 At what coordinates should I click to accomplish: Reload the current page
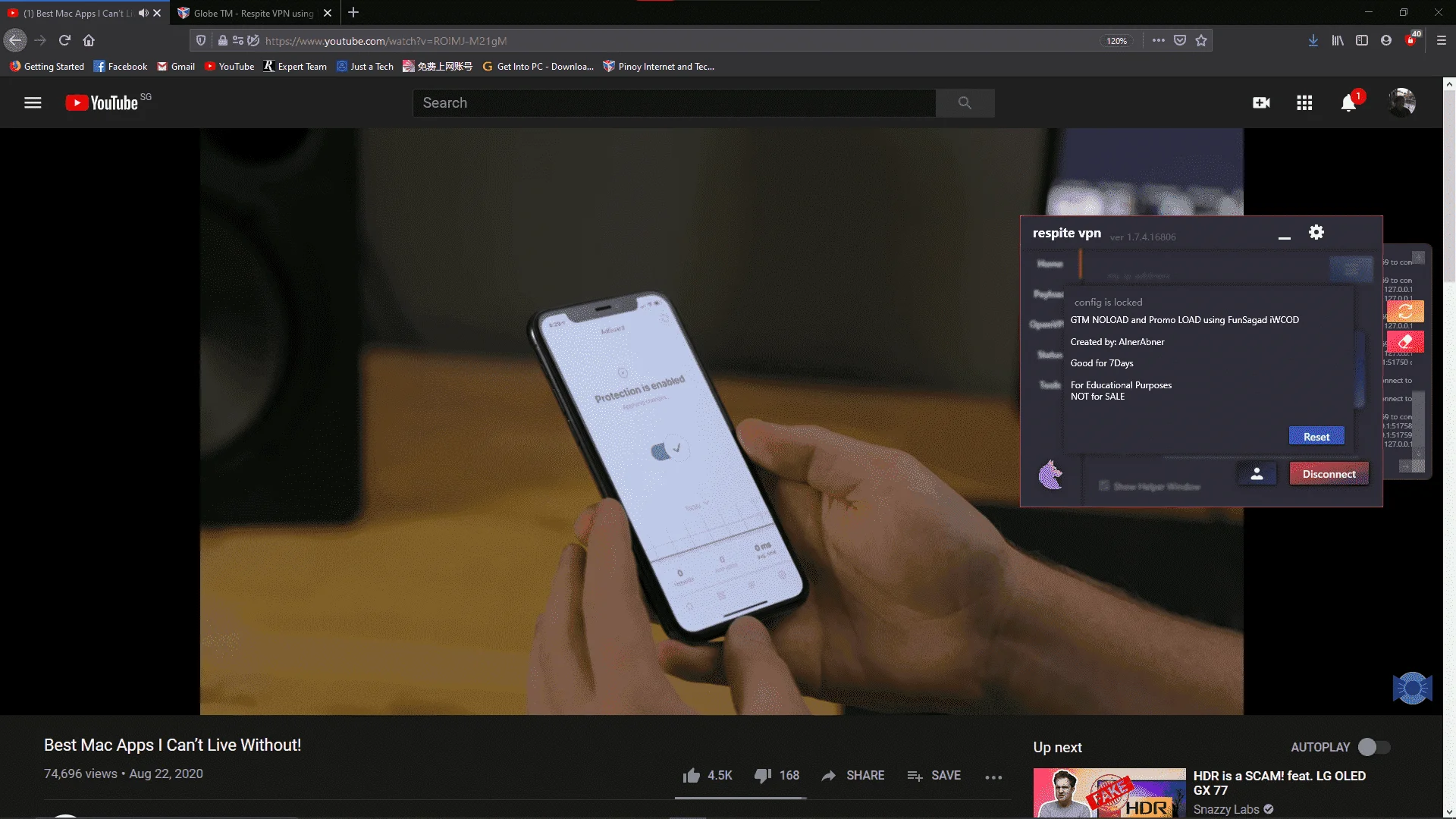64,40
